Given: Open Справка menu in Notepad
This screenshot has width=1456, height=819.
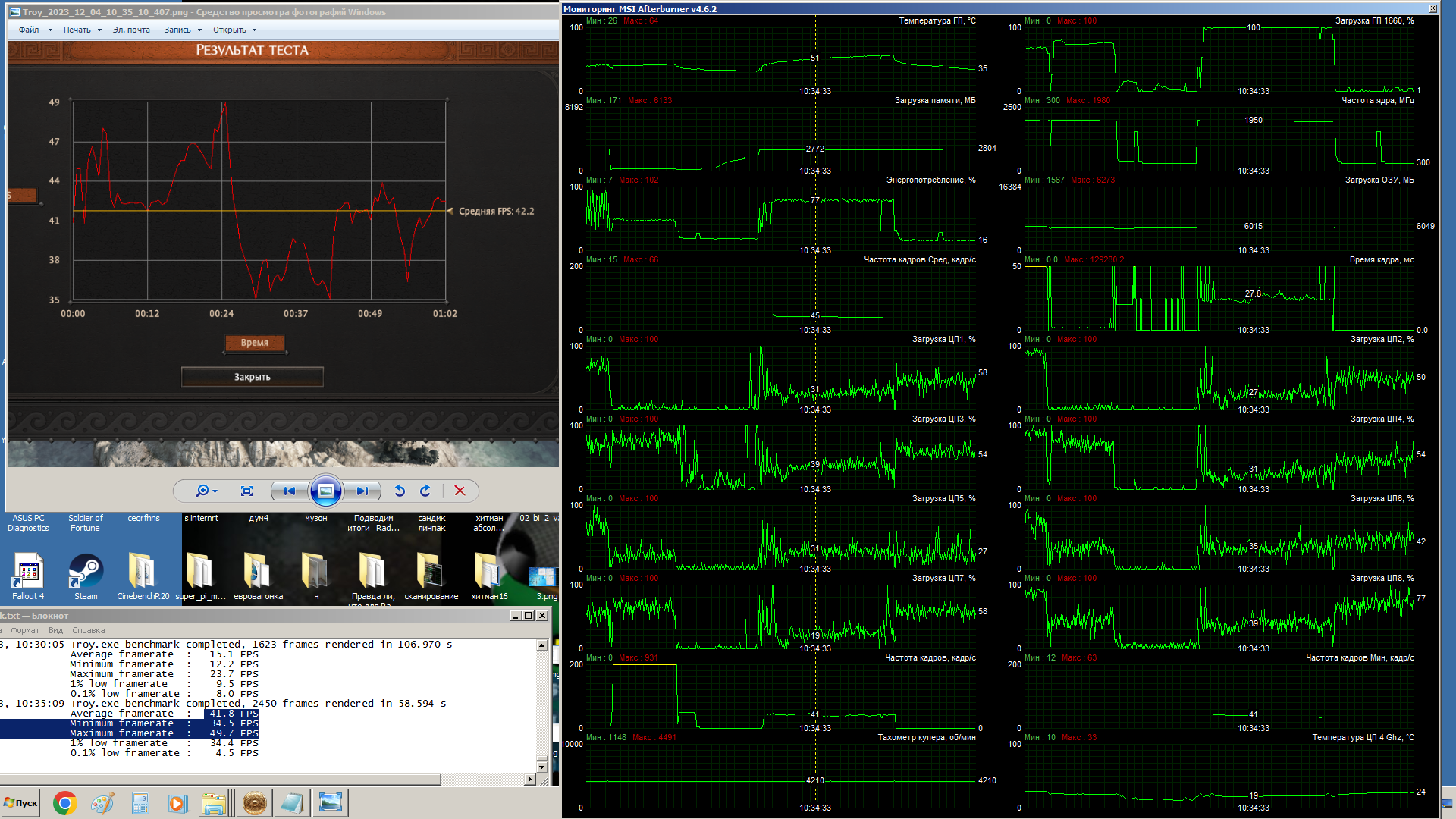Looking at the screenshot, I should click(x=89, y=630).
